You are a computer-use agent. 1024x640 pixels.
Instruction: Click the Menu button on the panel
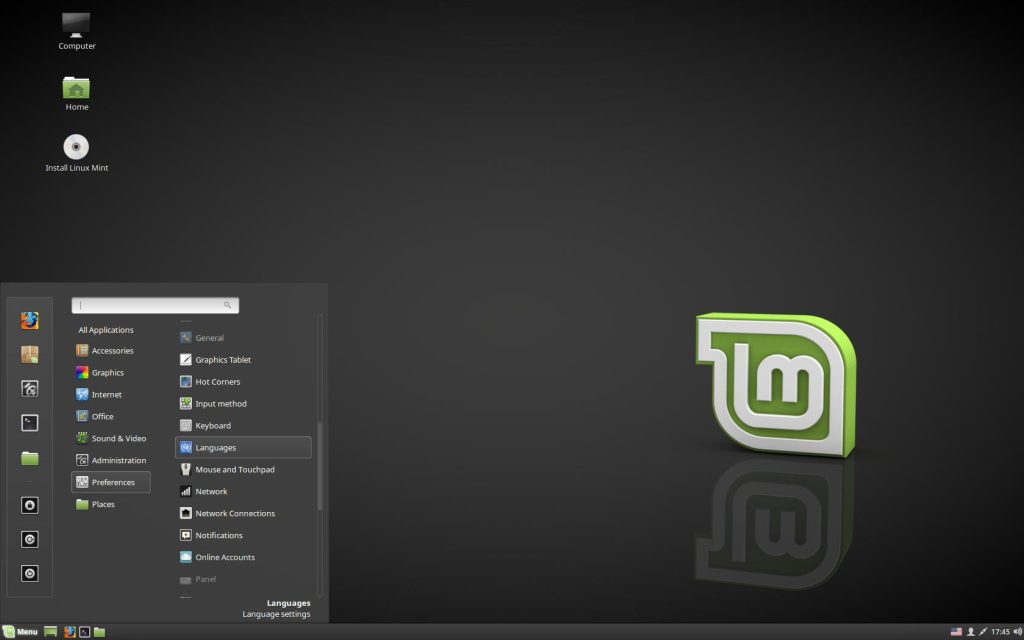(x=20, y=632)
